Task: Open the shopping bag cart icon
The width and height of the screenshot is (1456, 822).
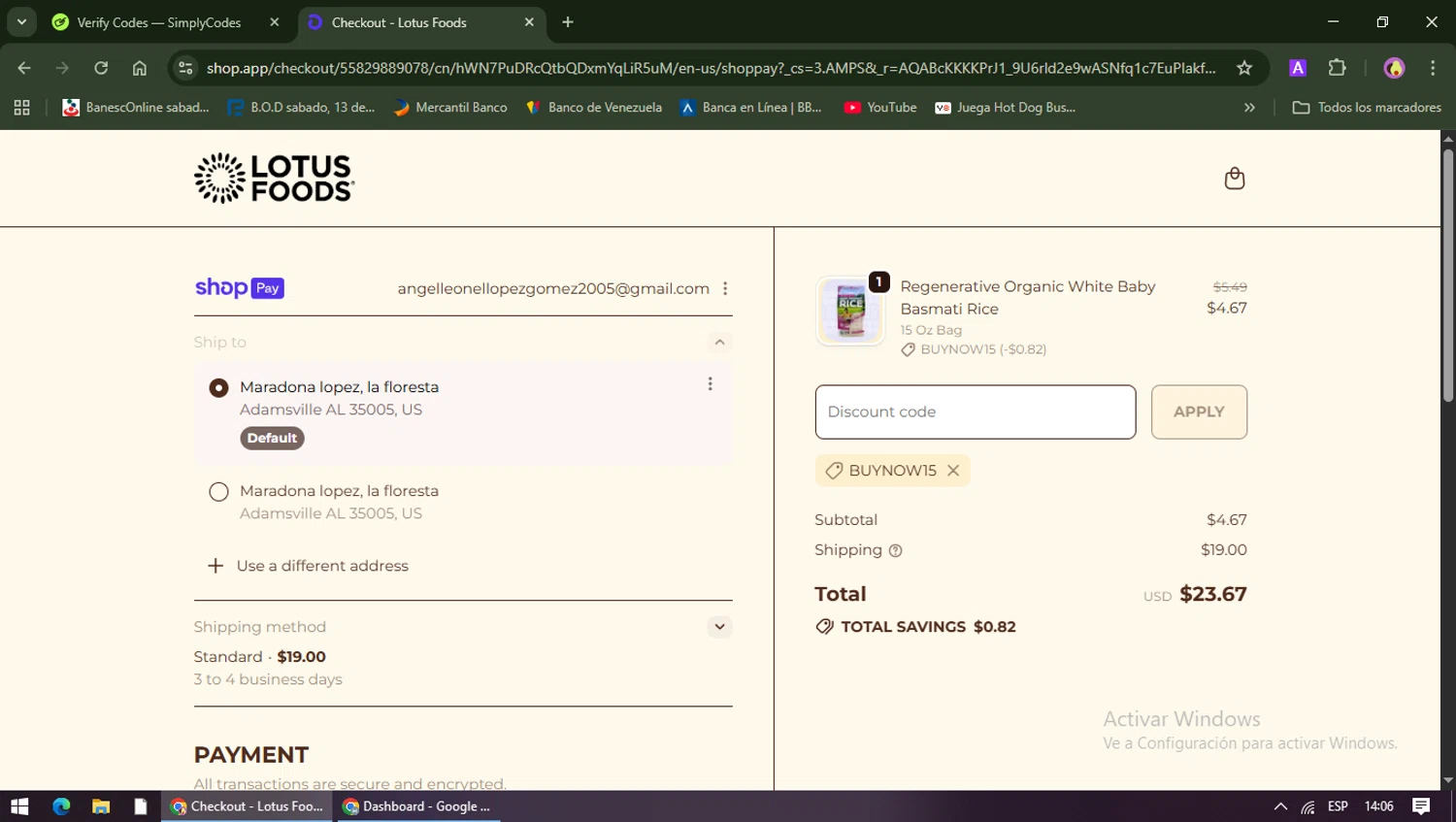Action: click(x=1234, y=179)
